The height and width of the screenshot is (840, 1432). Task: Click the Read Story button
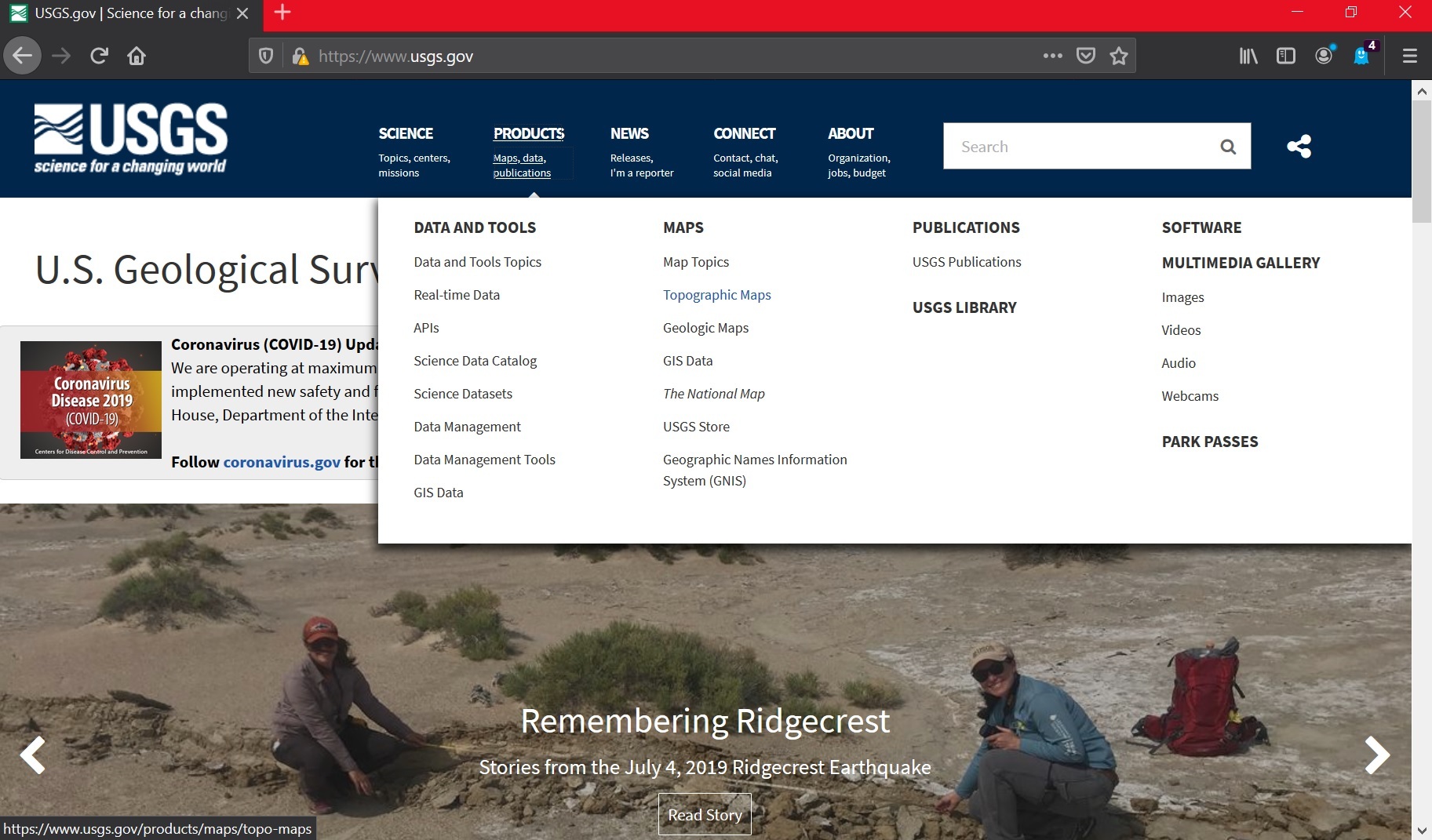click(704, 814)
